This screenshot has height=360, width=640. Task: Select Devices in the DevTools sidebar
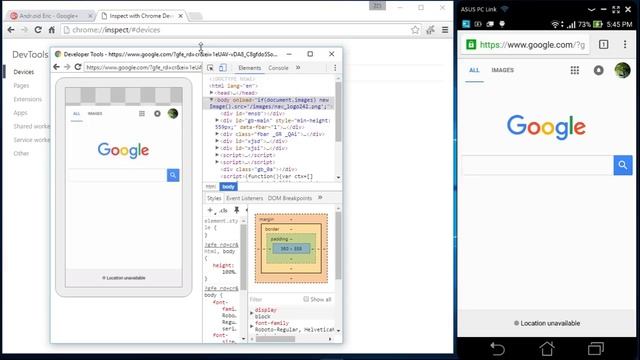click(24, 72)
